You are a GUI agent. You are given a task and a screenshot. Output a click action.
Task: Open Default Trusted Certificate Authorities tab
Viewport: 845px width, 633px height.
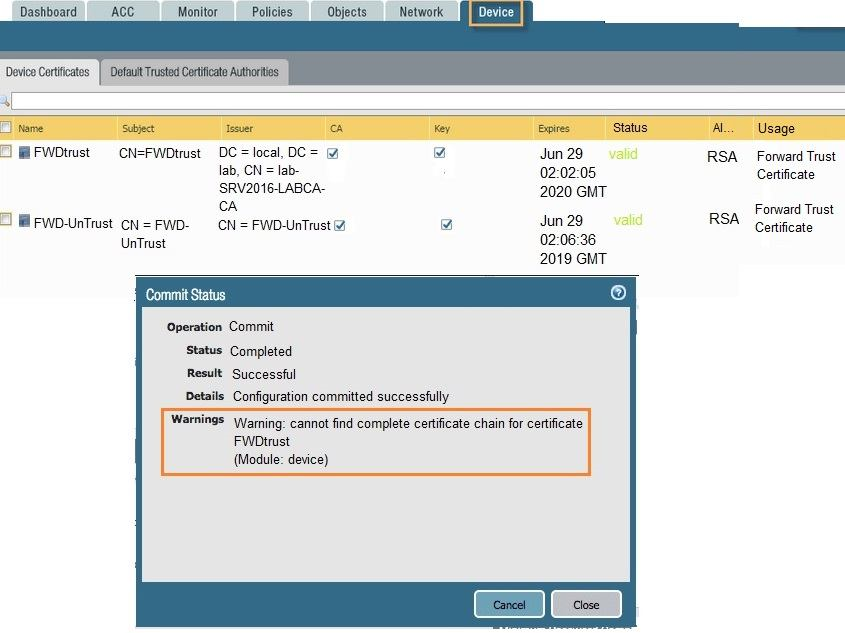click(x=194, y=72)
